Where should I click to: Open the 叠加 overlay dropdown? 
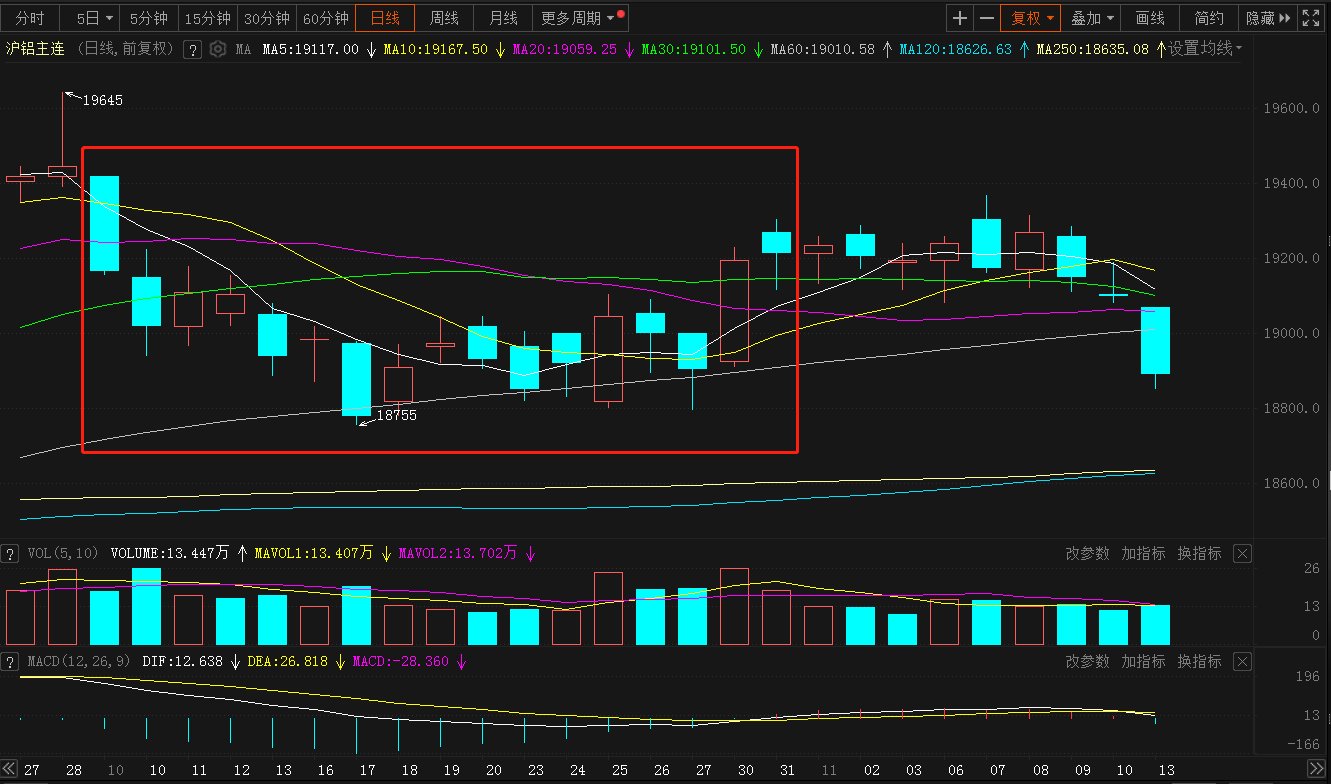coord(1091,18)
